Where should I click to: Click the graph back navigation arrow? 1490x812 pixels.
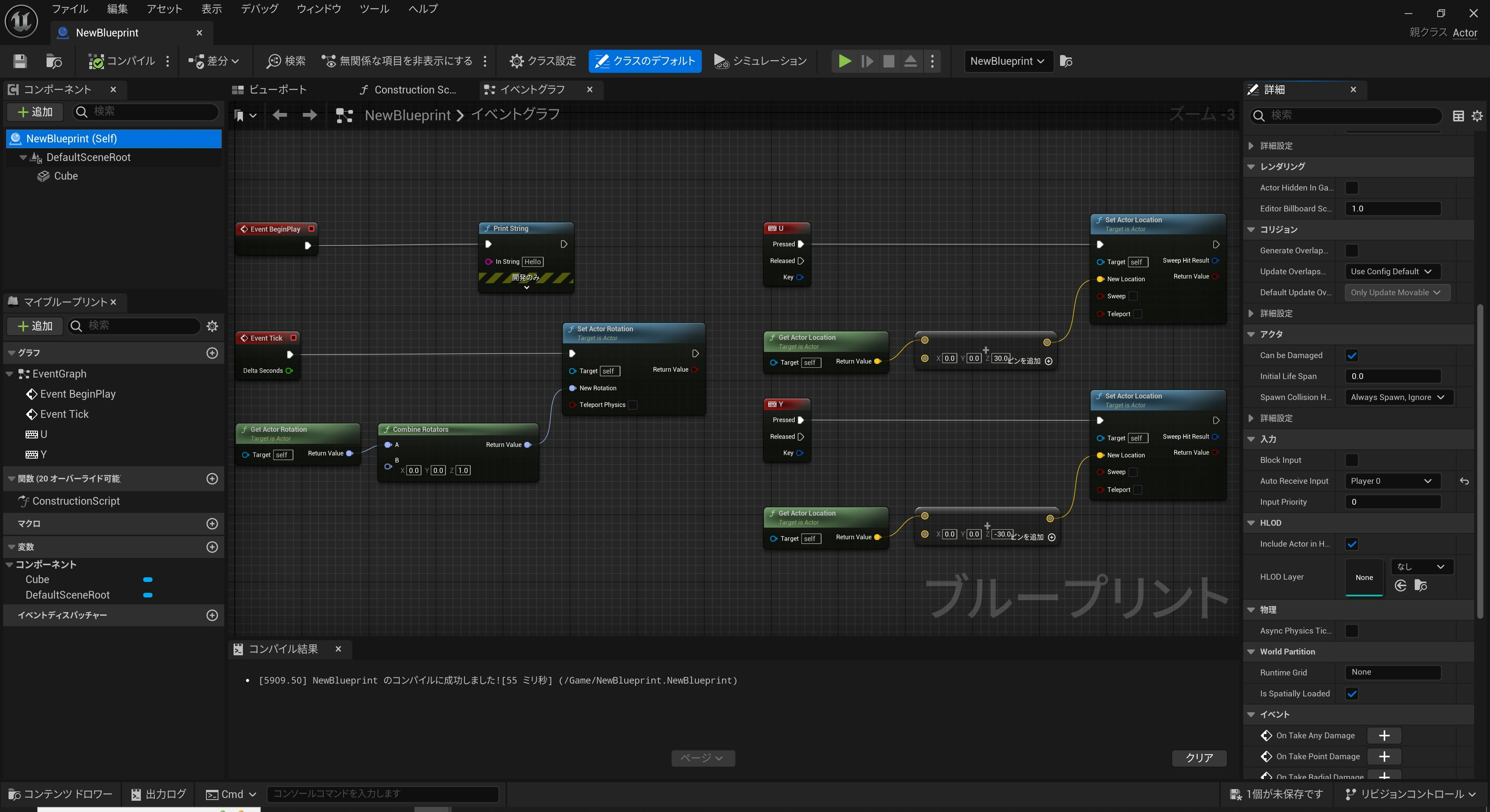(280, 115)
